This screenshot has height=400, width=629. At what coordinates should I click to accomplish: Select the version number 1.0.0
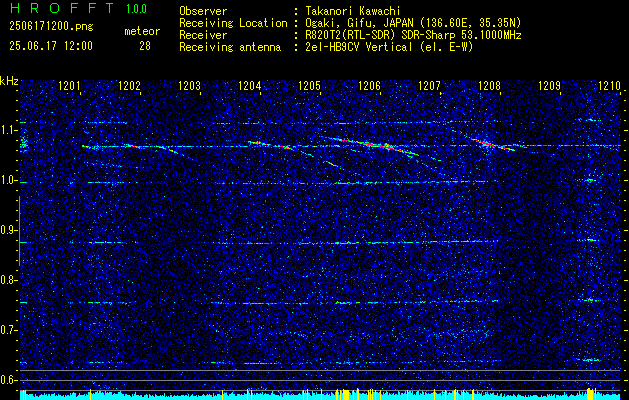[x=136, y=8]
